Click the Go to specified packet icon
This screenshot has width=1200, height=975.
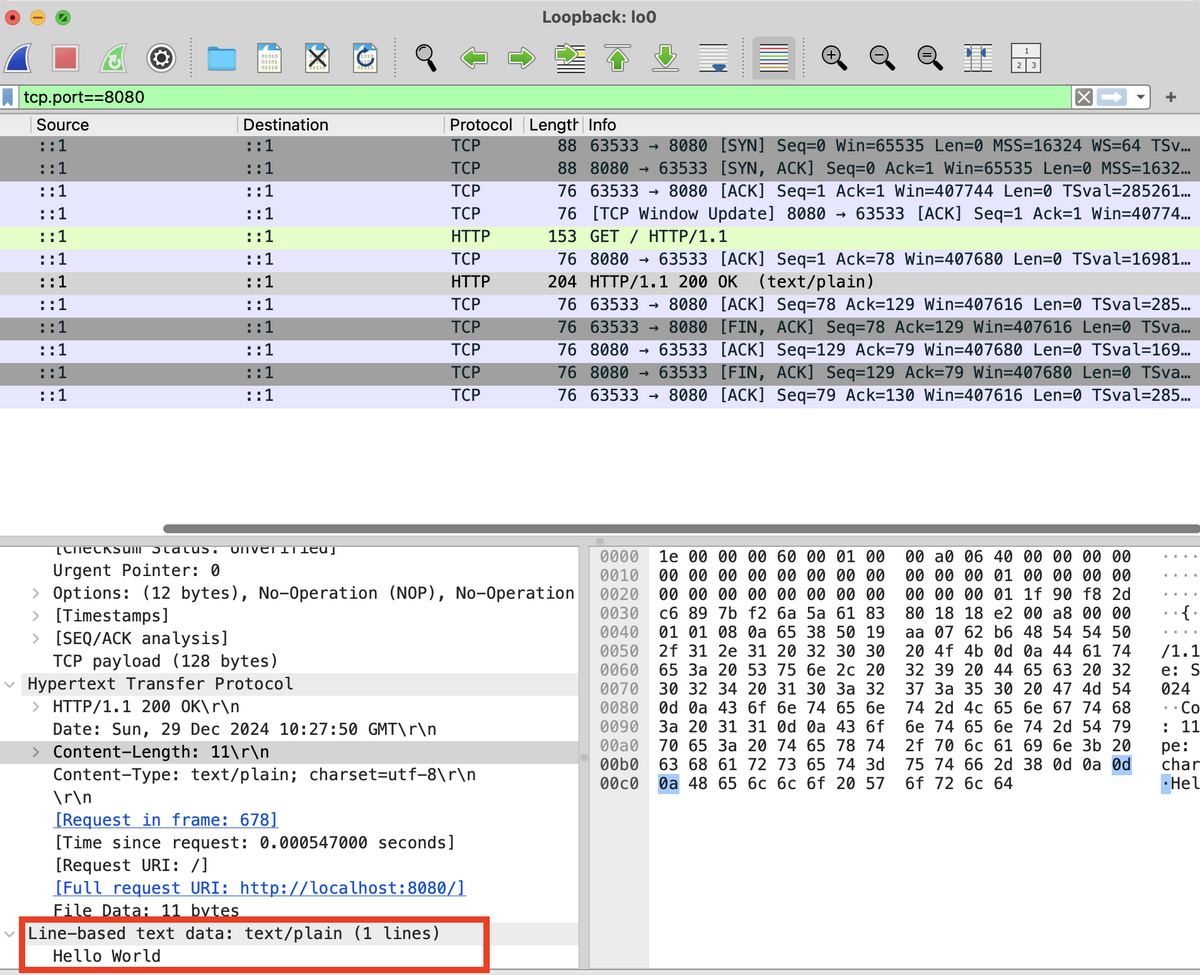click(570, 58)
